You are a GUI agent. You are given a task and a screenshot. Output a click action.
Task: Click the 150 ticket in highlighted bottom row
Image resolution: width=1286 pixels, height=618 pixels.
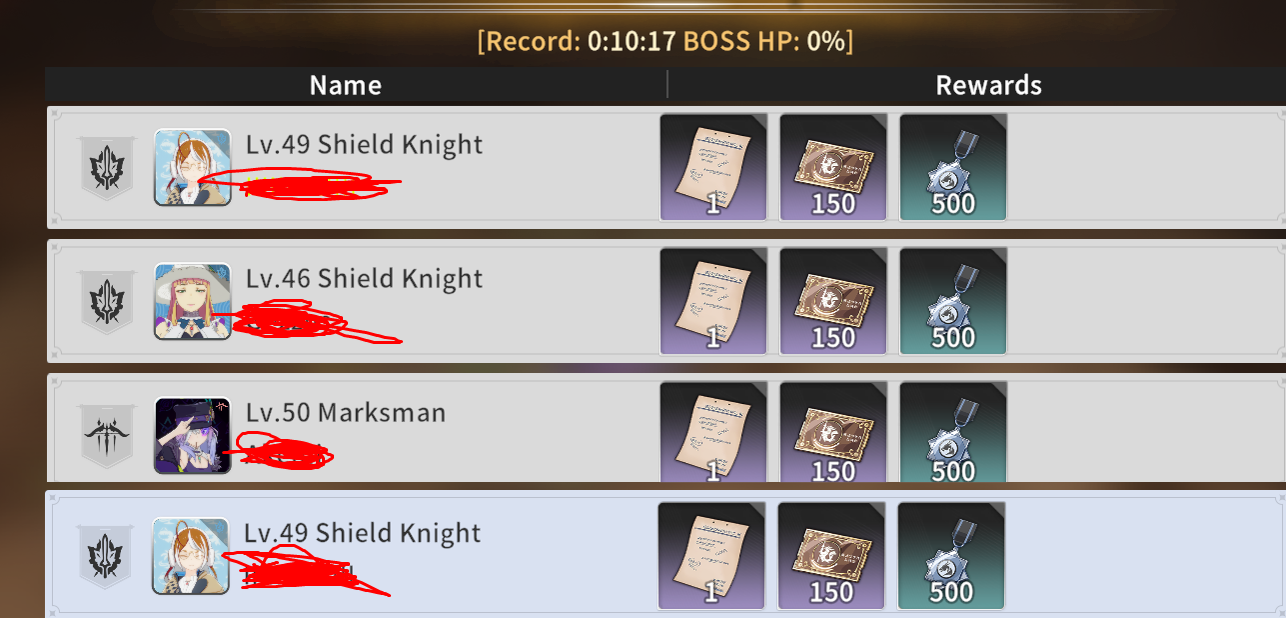[831, 555]
